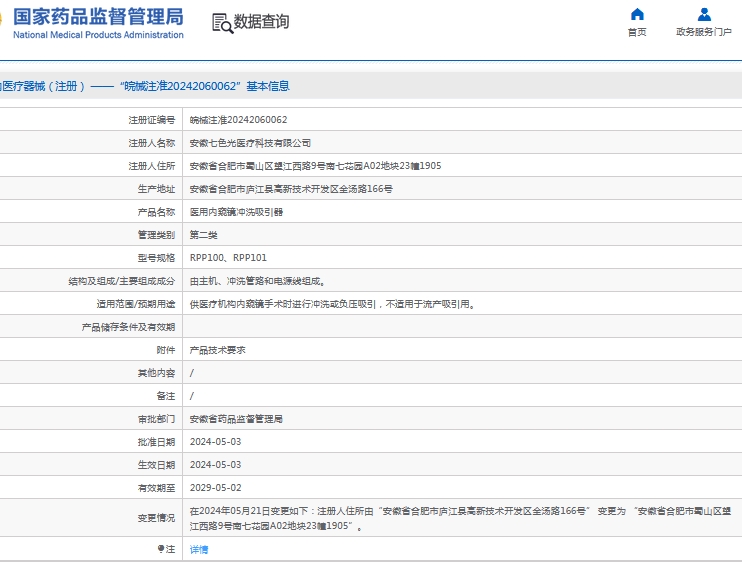Click the 有效期至 field label

[x=156, y=487]
